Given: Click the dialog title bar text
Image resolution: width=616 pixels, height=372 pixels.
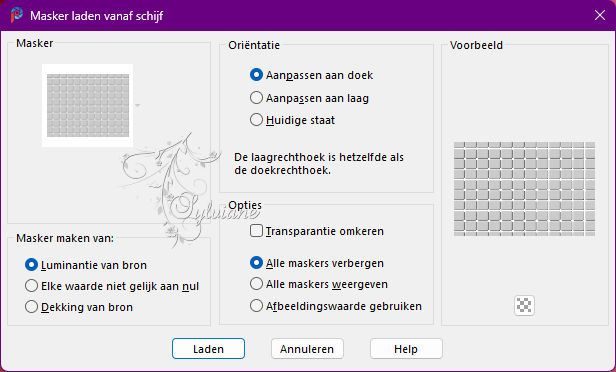Looking at the screenshot, I should point(97,16).
